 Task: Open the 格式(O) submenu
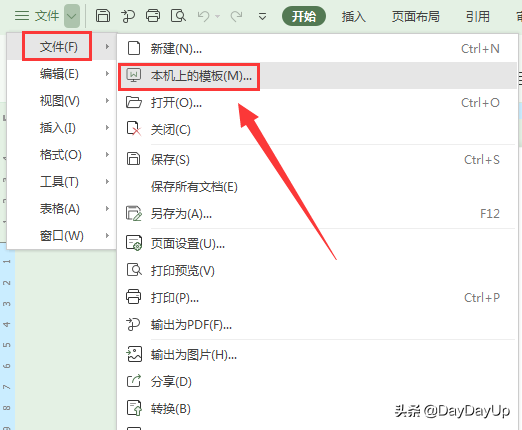(62, 154)
